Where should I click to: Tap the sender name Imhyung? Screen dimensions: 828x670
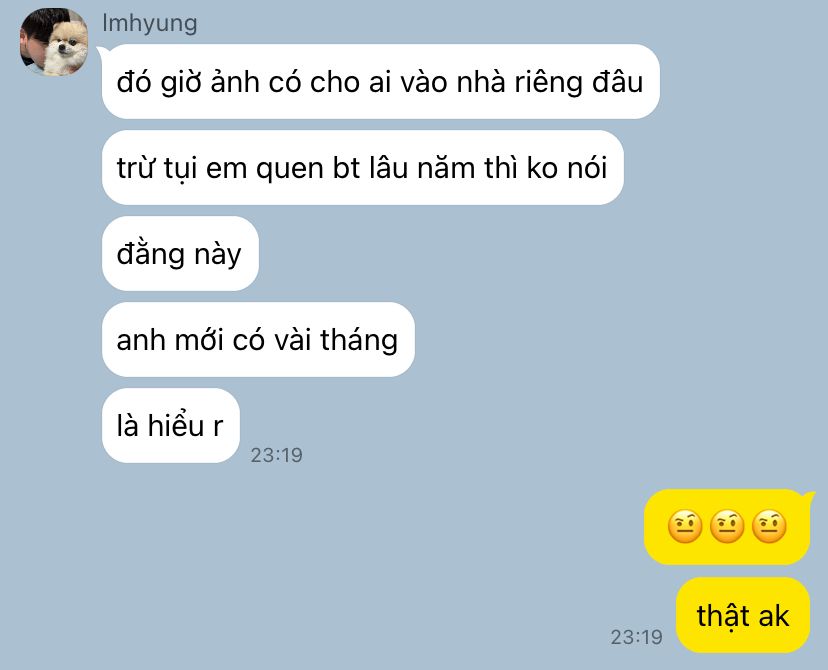point(149,23)
